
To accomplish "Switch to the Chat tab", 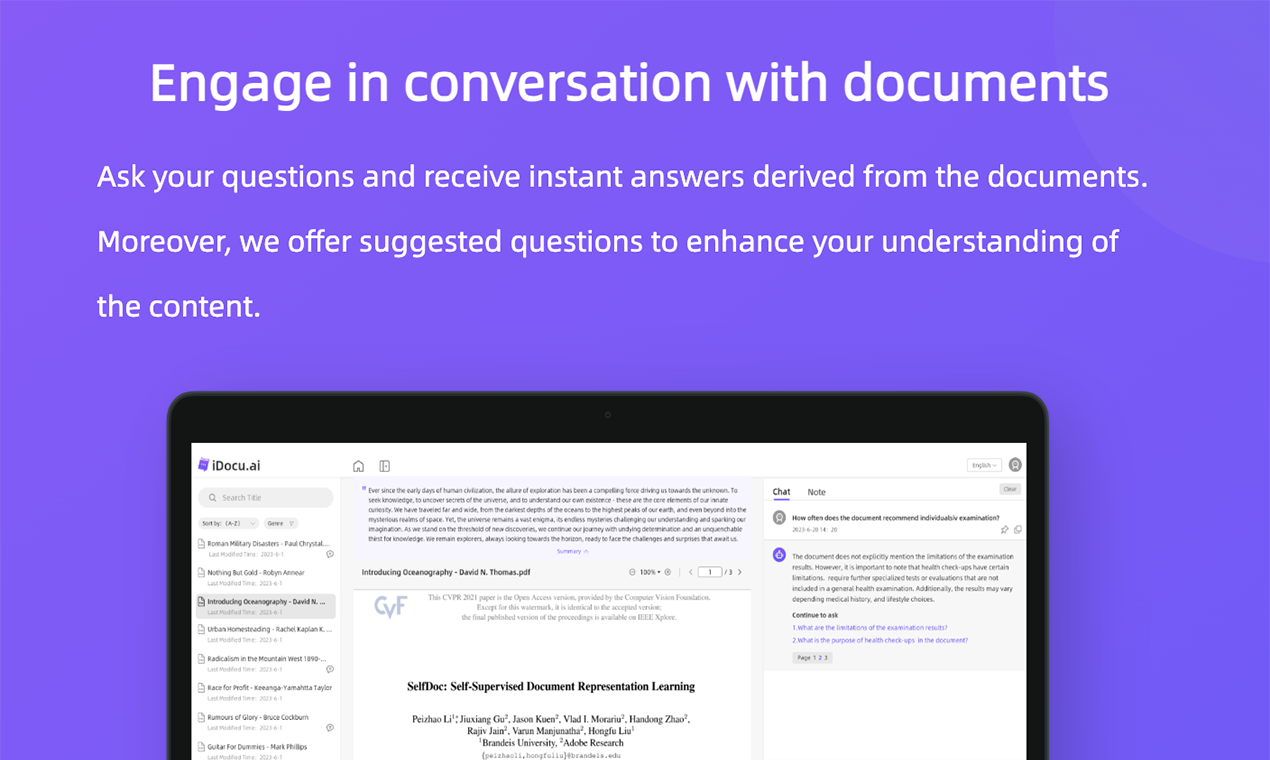I will pos(781,492).
